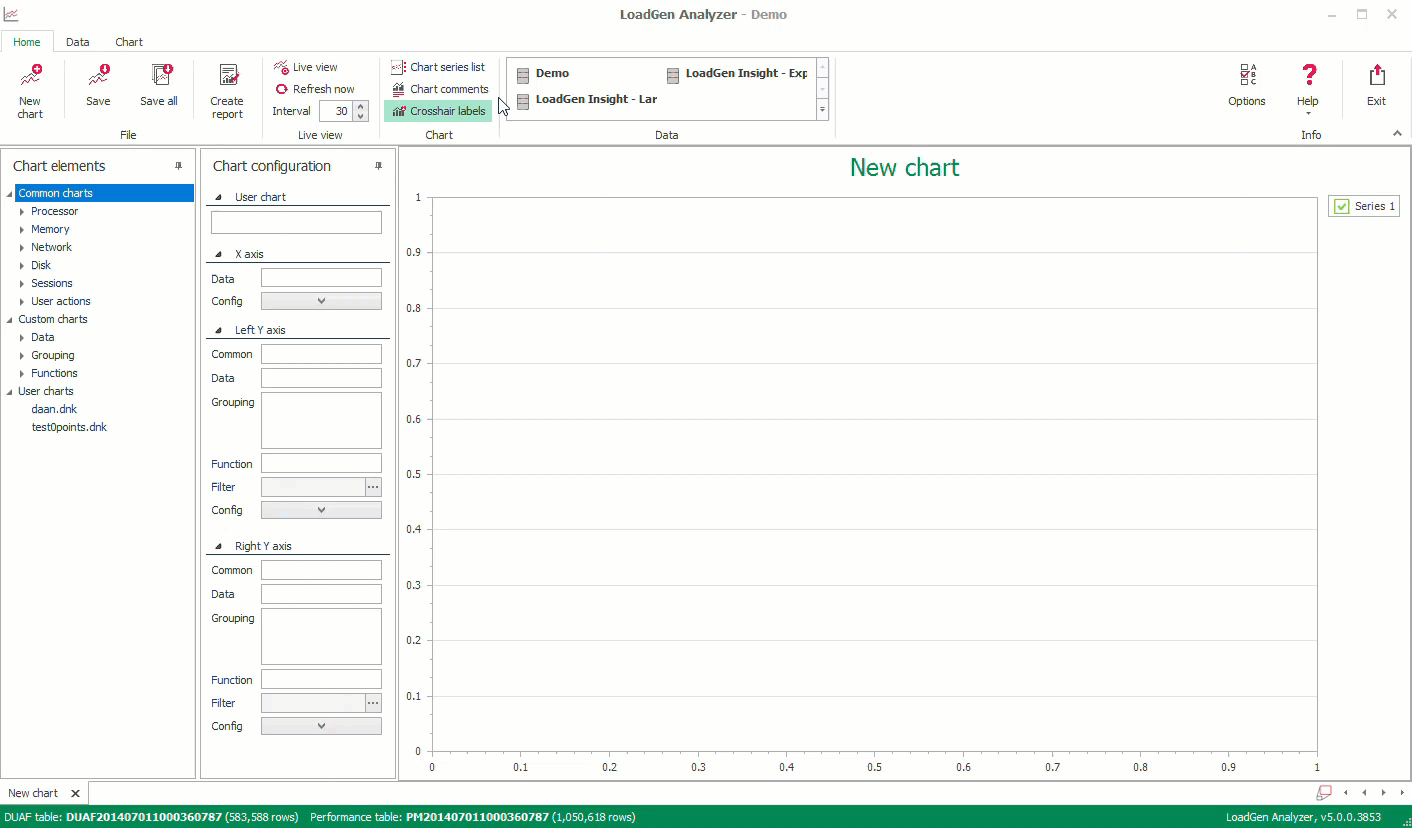The height and width of the screenshot is (828, 1412).
Task: Expand the Processor tree node
Action: 22,212
